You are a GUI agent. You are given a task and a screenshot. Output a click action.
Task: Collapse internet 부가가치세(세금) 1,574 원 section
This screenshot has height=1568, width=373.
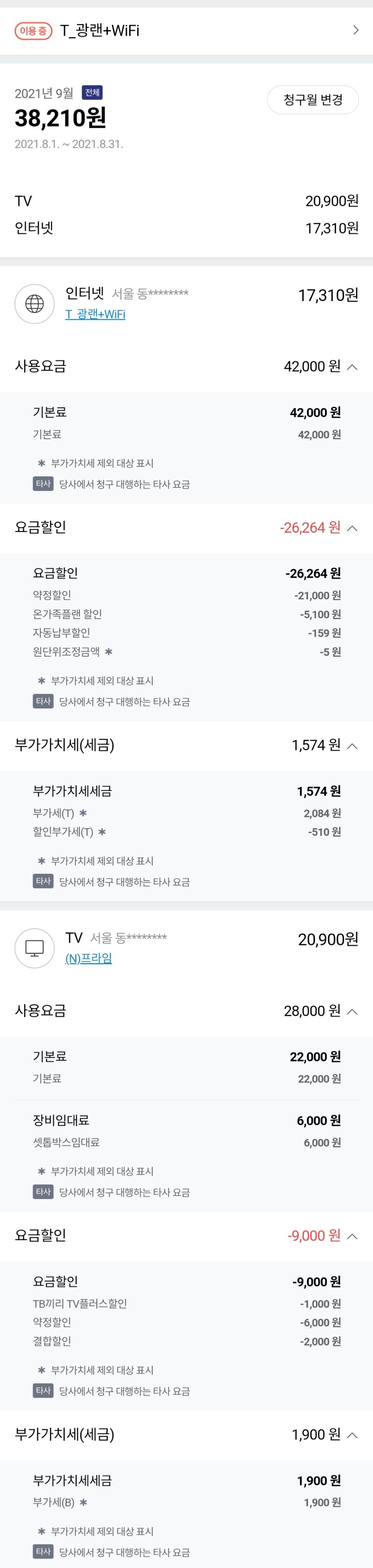coord(352,746)
